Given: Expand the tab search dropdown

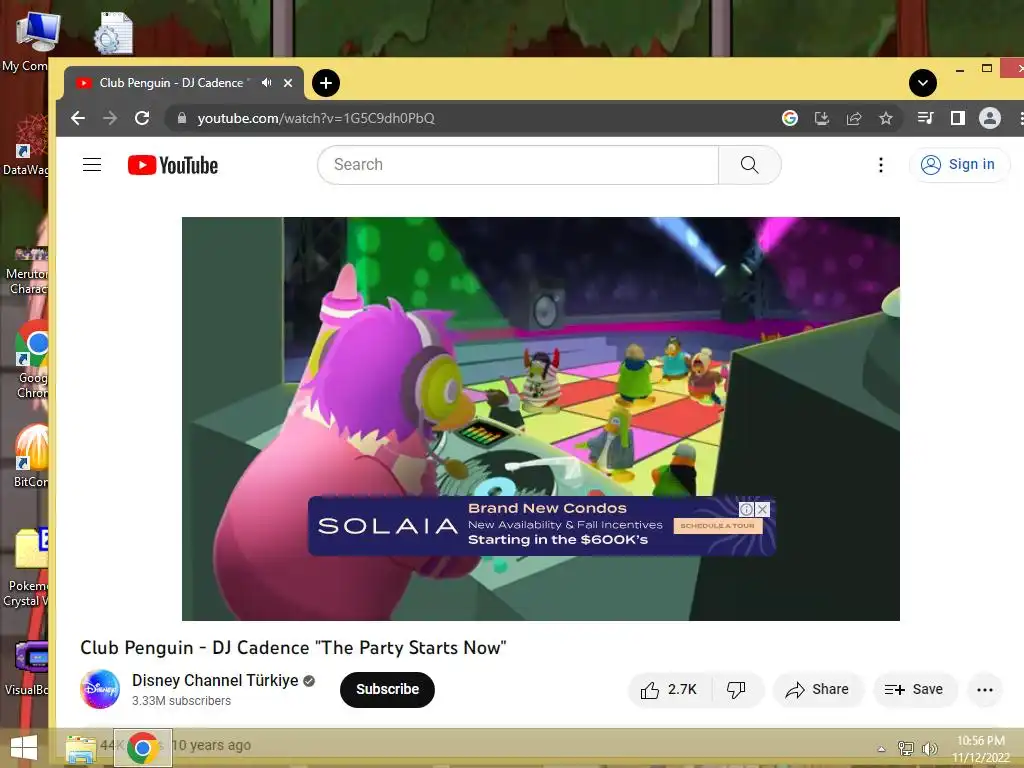Looking at the screenshot, I should (923, 83).
